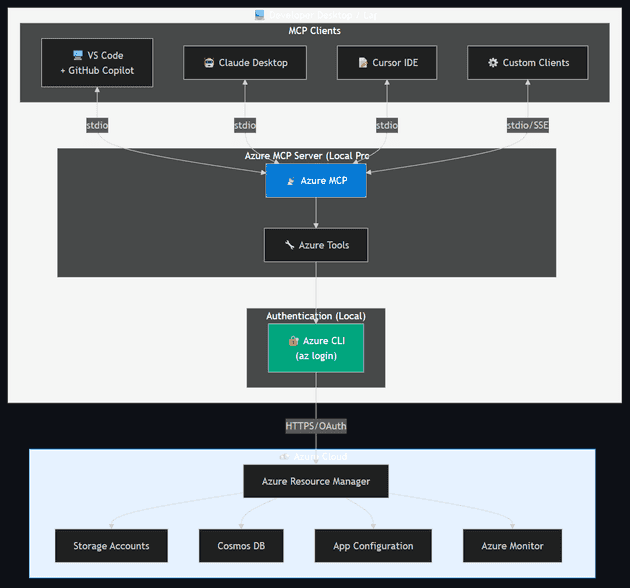Click the lock icon in Azure CLI node

[x=294, y=341]
